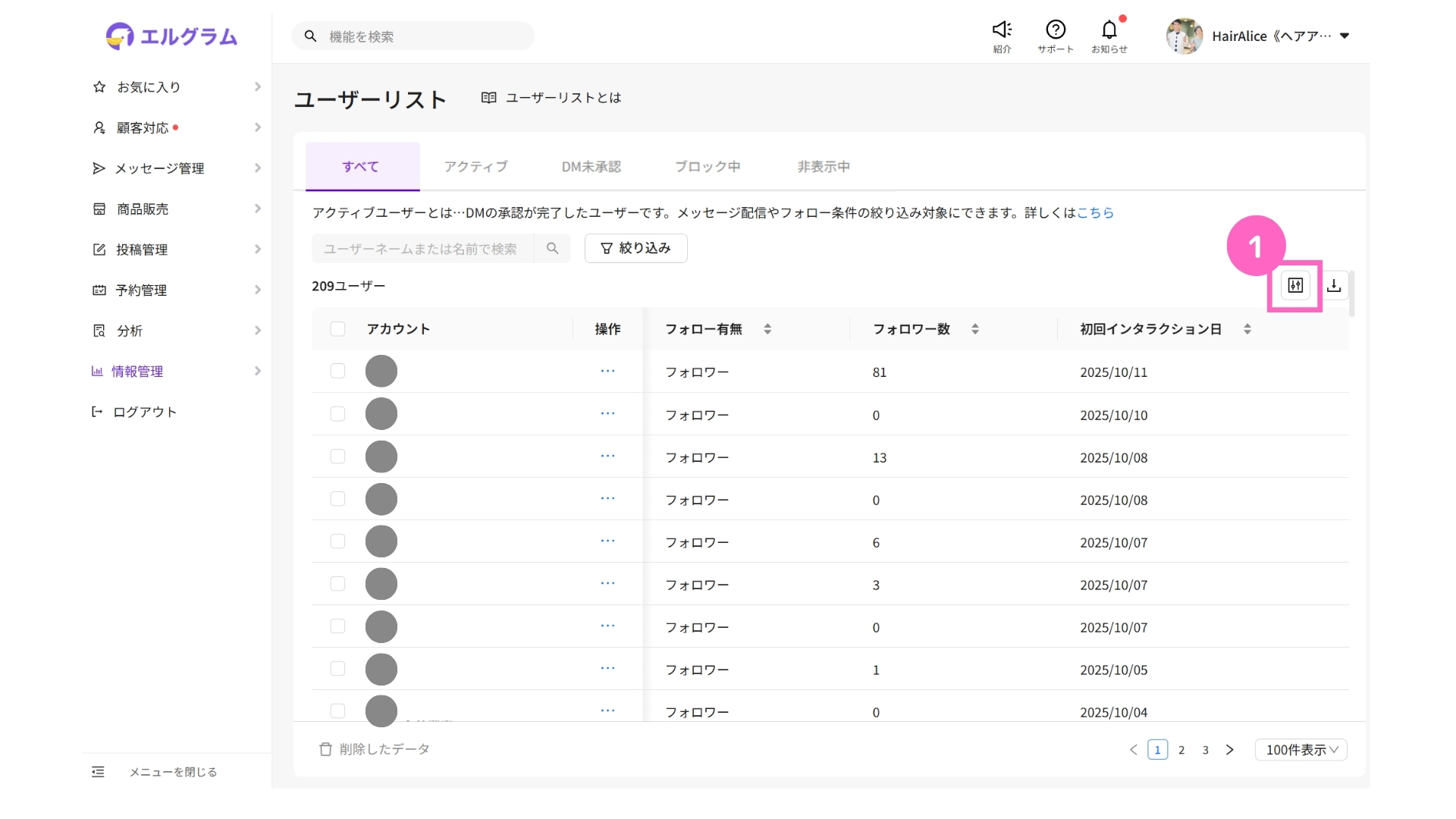The image size is (1456, 819).
Task: Click the 絞り込み filter button
Action: coord(635,249)
